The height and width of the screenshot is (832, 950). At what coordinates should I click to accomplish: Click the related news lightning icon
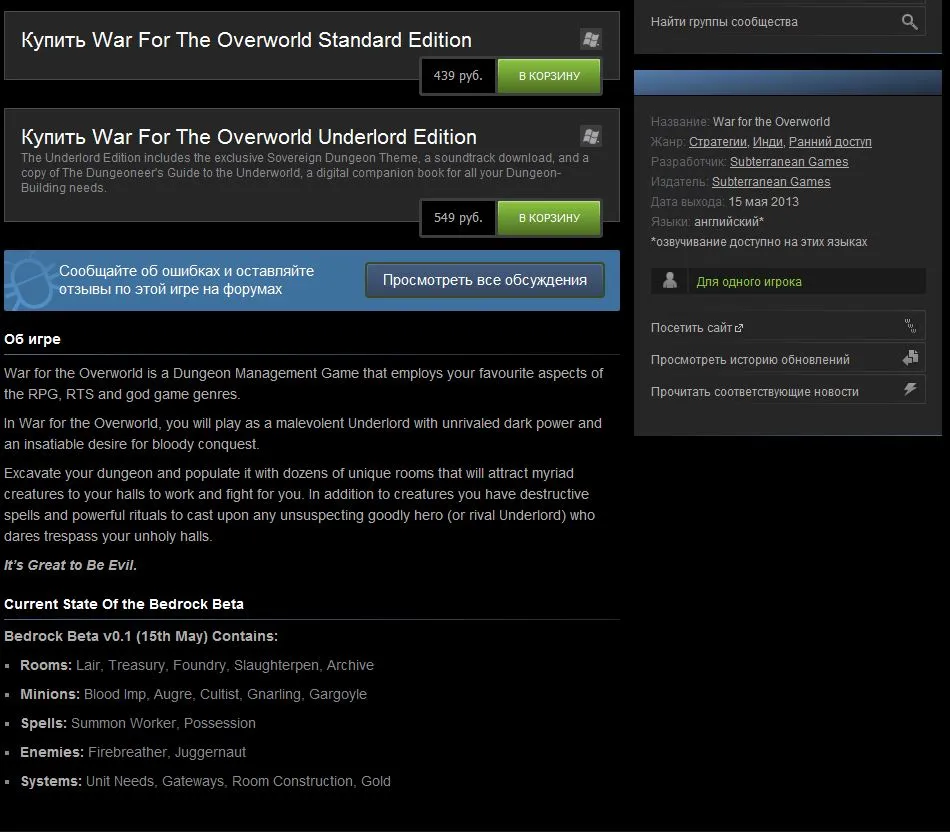click(910, 389)
